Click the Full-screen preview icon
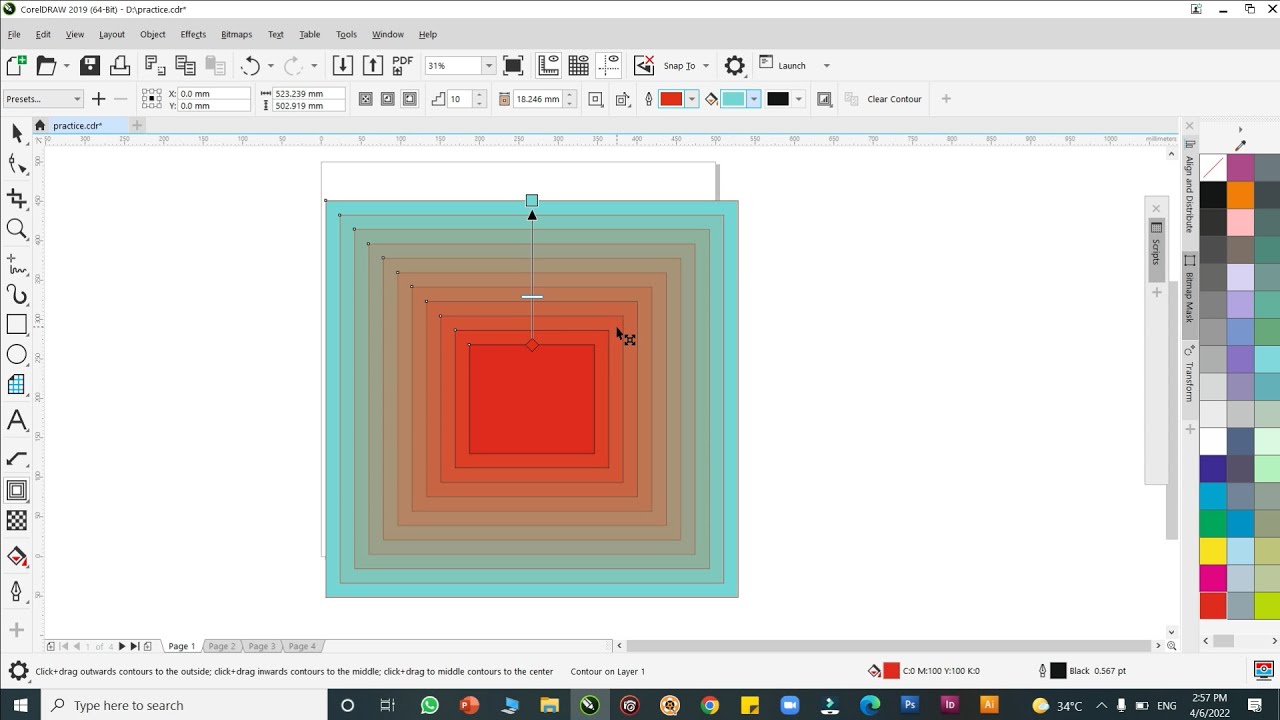 pos(513,66)
